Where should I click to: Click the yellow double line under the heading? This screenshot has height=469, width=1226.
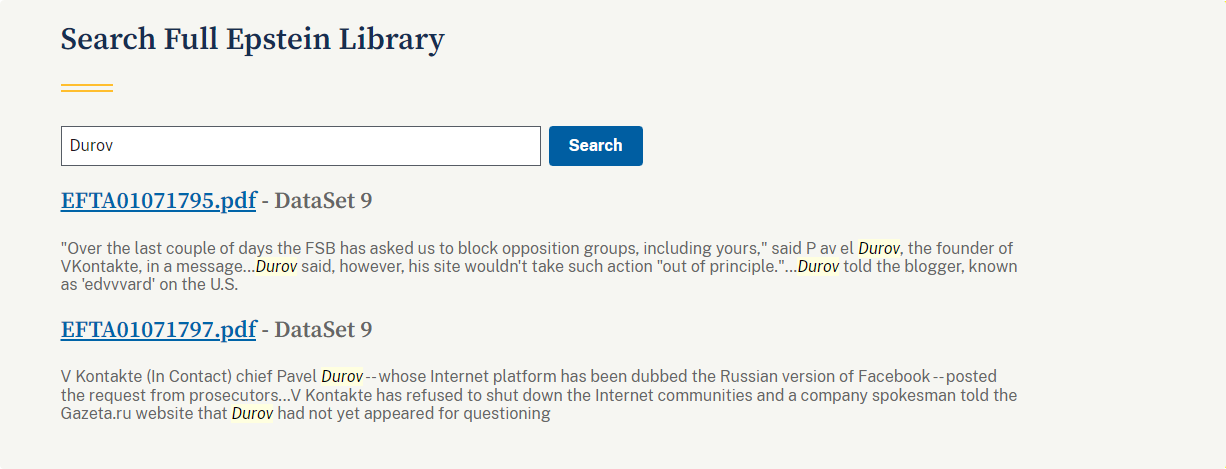(x=87, y=88)
